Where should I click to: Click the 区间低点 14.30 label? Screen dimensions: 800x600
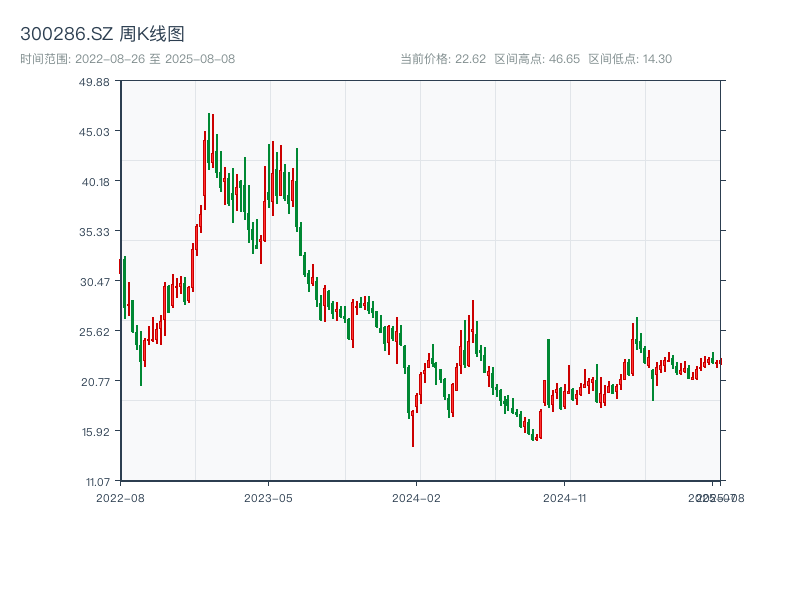point(630,59)
